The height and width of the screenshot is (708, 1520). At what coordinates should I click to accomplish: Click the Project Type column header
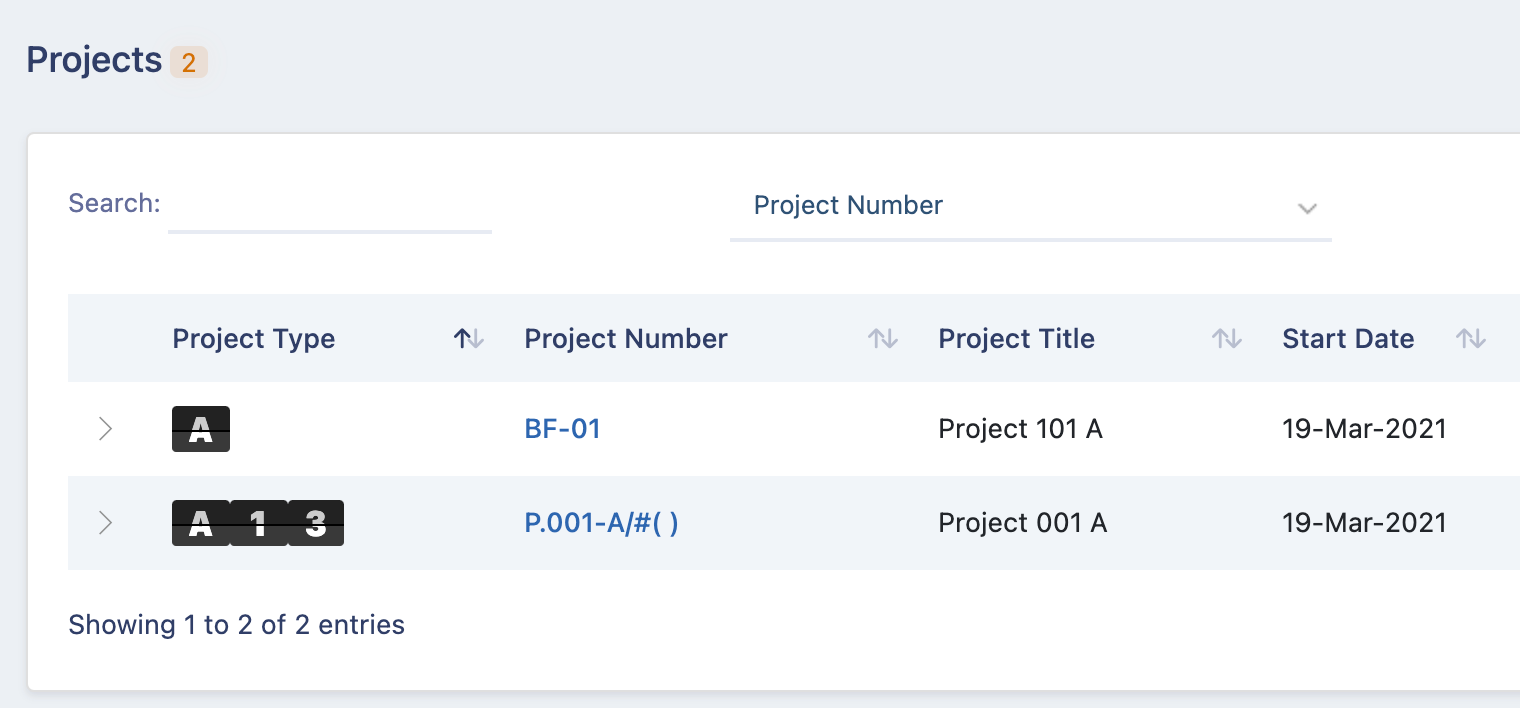pos(254,339)
